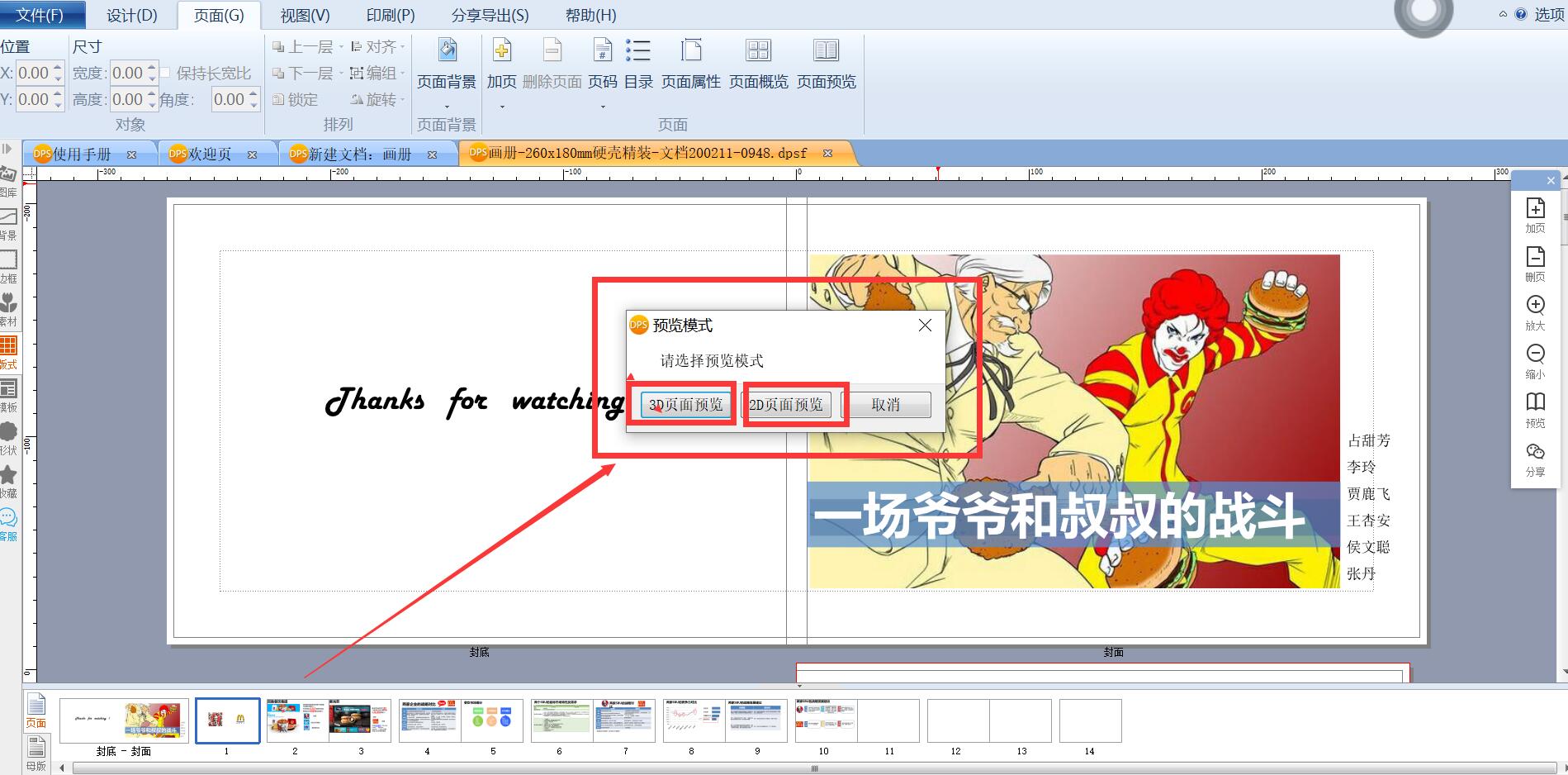Click the help question mark icon
The height and width of the screenshot is (775, 1568).
[1521, 14]
